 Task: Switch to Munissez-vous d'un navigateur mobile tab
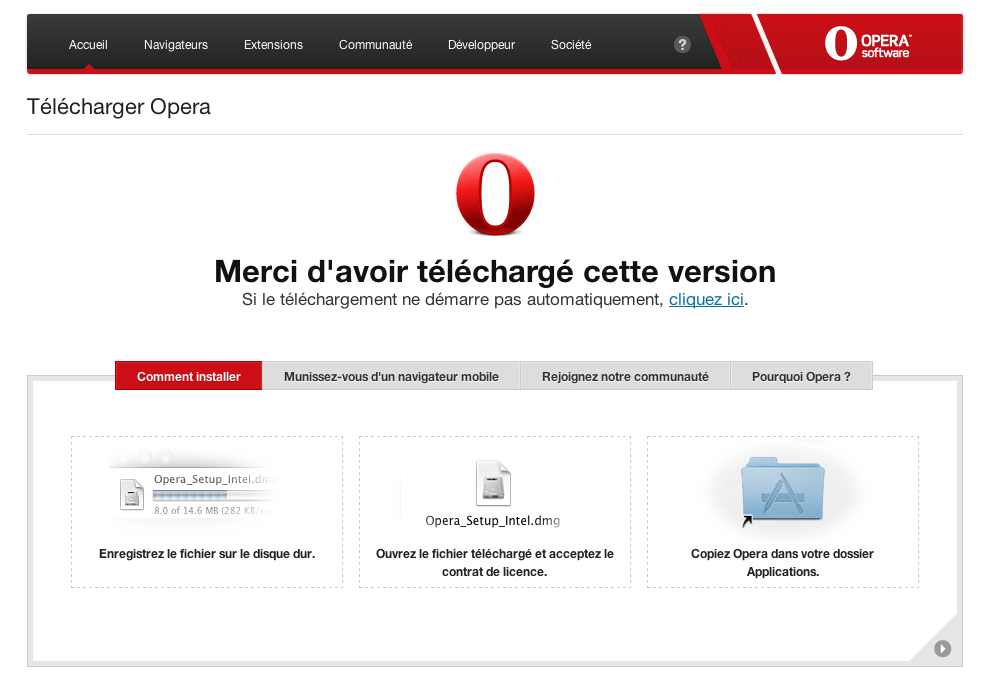(391, 376)
